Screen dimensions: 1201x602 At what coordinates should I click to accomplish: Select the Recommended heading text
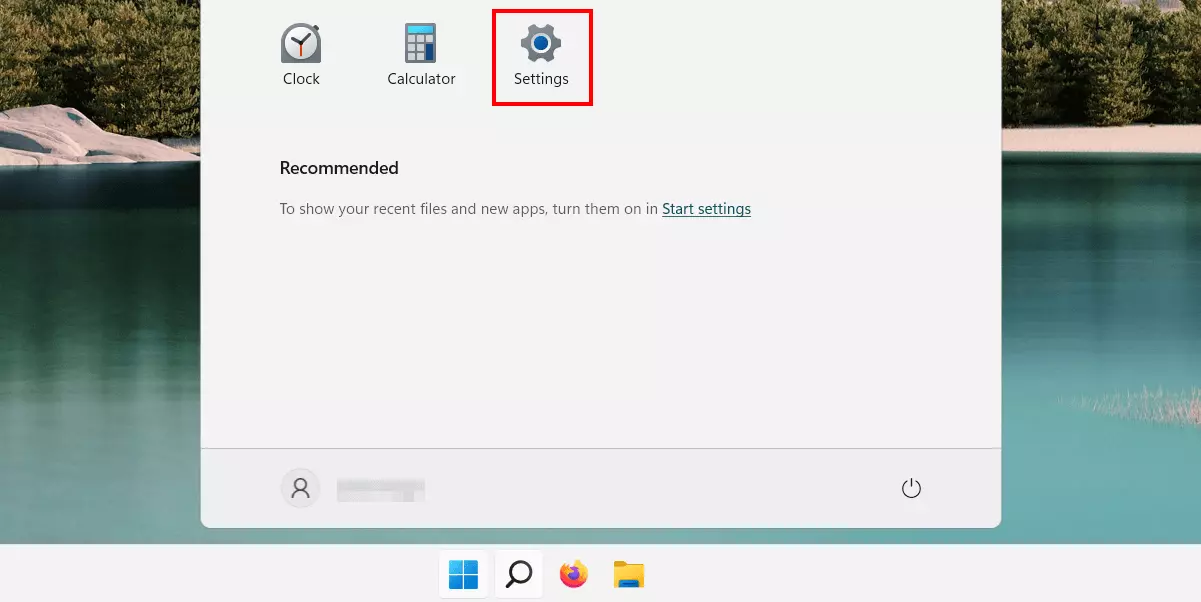tap(339, 168)
